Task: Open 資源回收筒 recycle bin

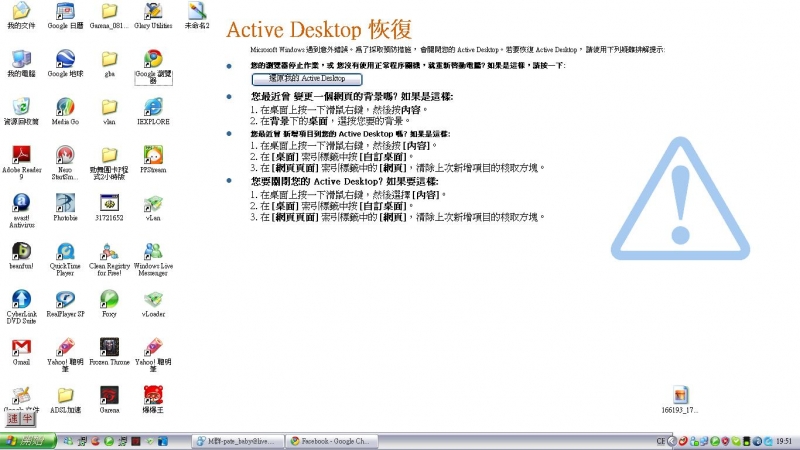Action: 21,112
